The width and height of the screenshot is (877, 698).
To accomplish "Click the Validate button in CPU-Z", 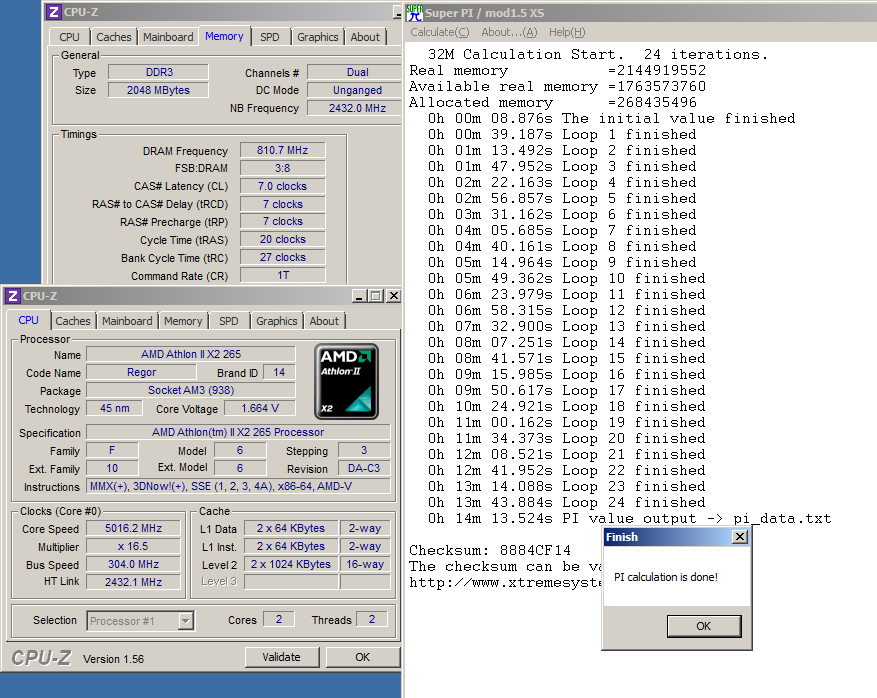I will point(282,657).
